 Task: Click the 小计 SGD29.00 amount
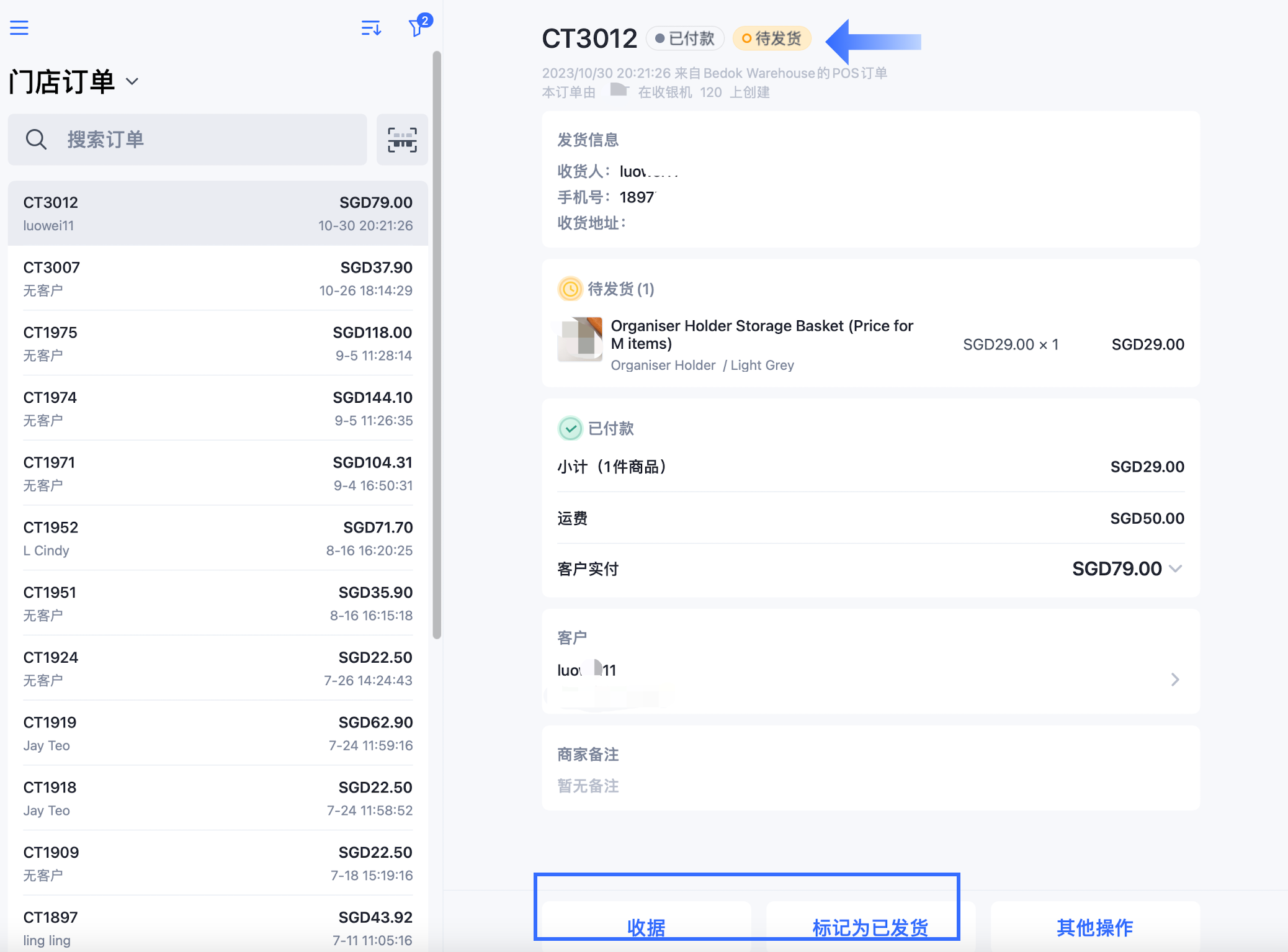point(1147,467)
